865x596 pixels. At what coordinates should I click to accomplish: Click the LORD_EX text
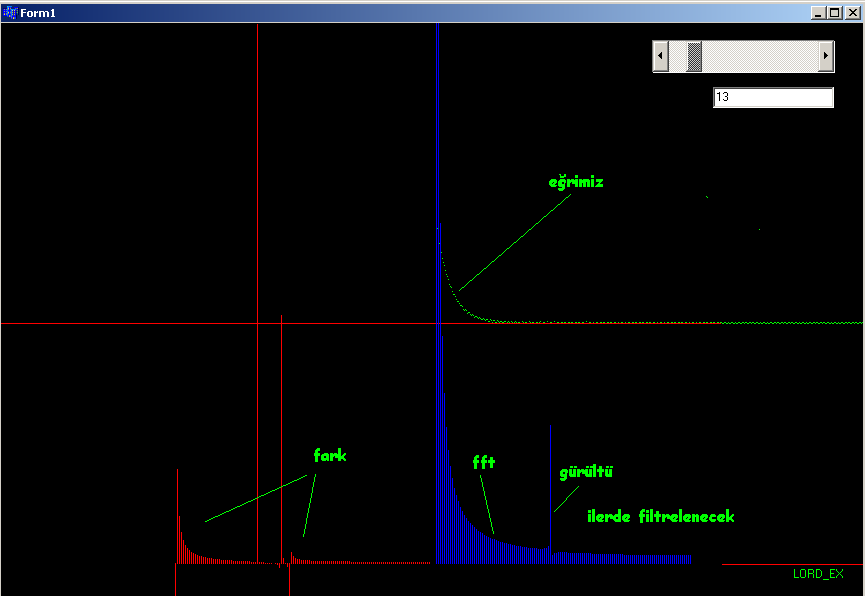tap(818, 574)
